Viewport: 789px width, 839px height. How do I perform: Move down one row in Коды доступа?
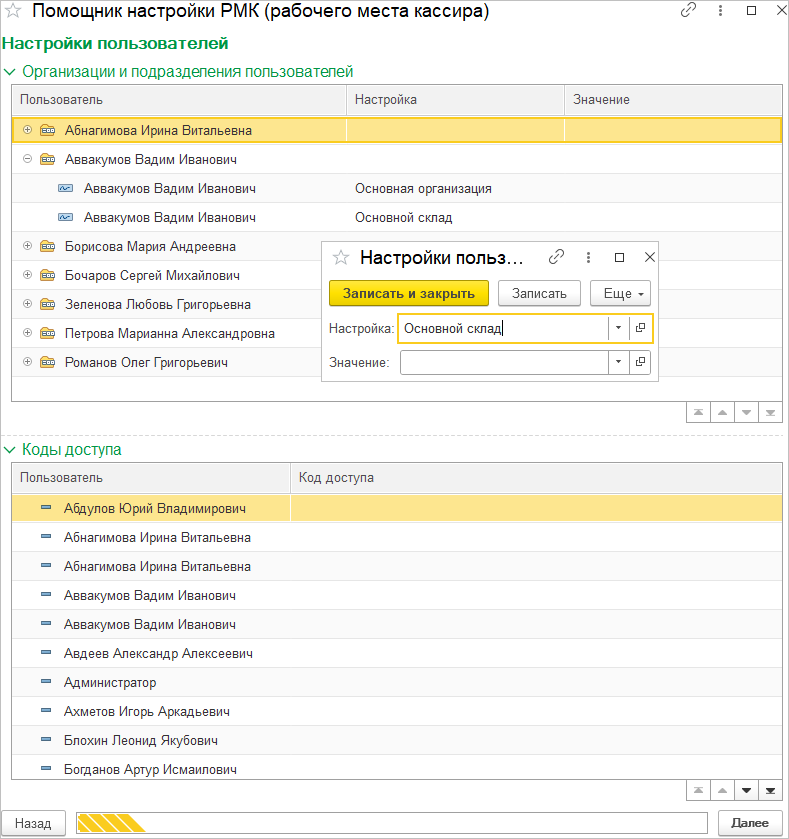pos(746,790)
